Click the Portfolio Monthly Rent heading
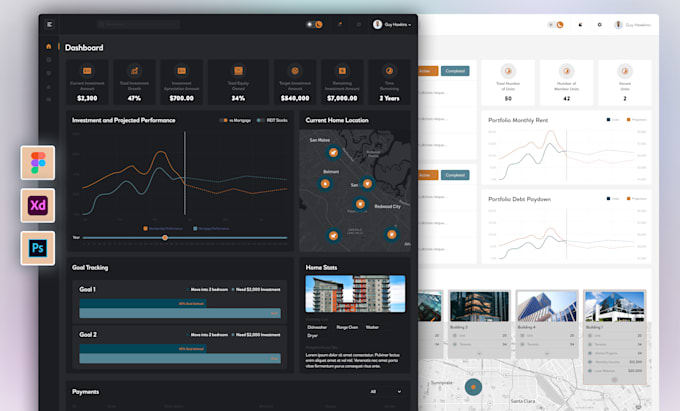 tap(518, 120)
